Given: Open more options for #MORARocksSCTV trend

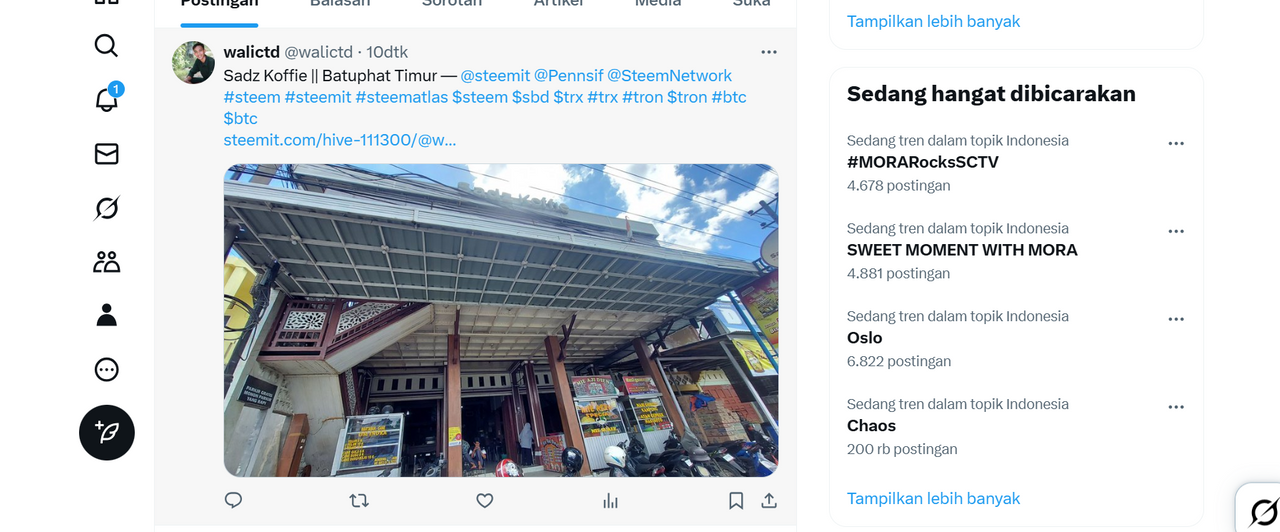Looking at the screenshot, I should [1176, 143].
